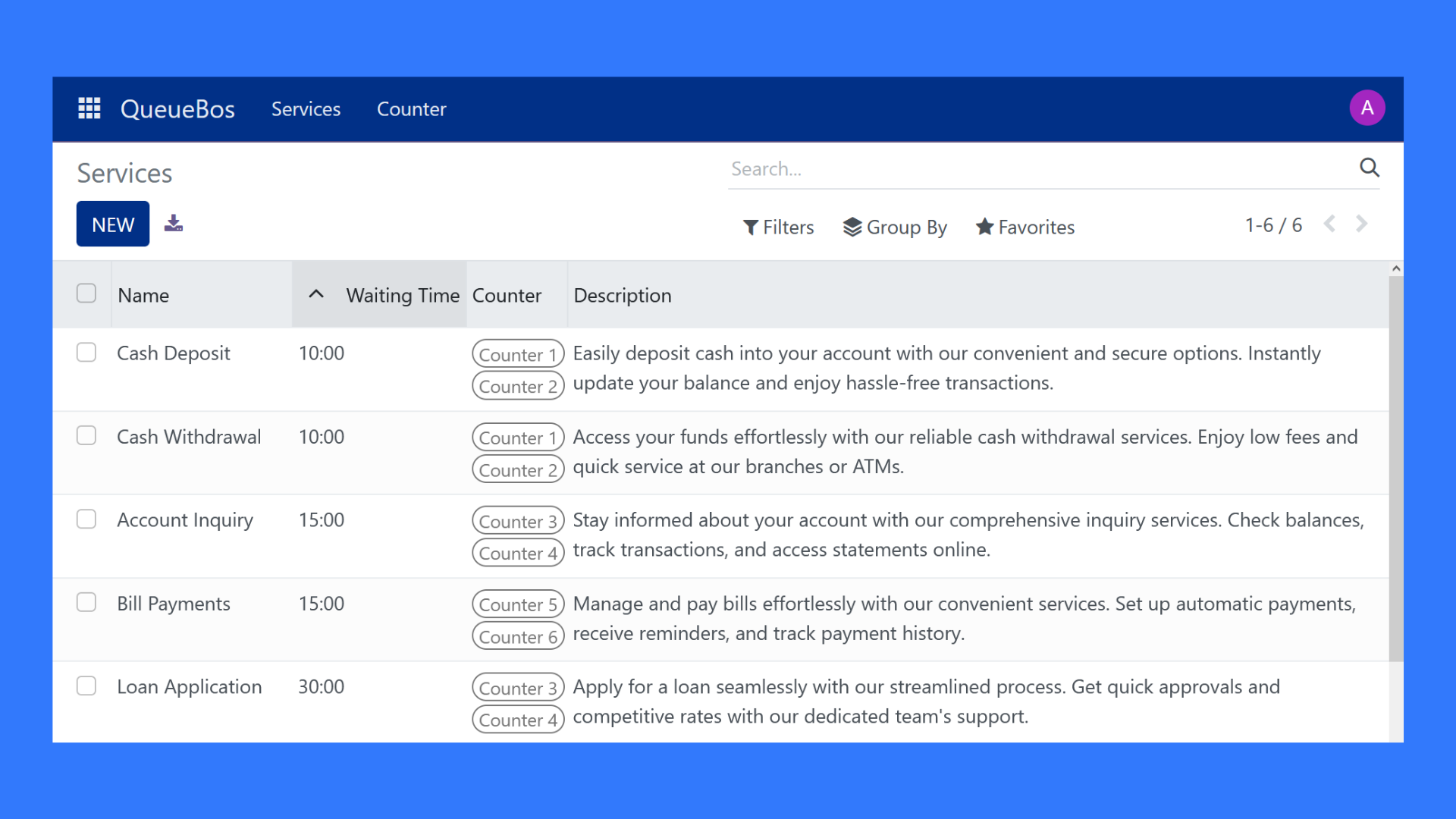Click the search magnifier icon
This screenshot has height=819, width=1456.
click(1369, 168)
